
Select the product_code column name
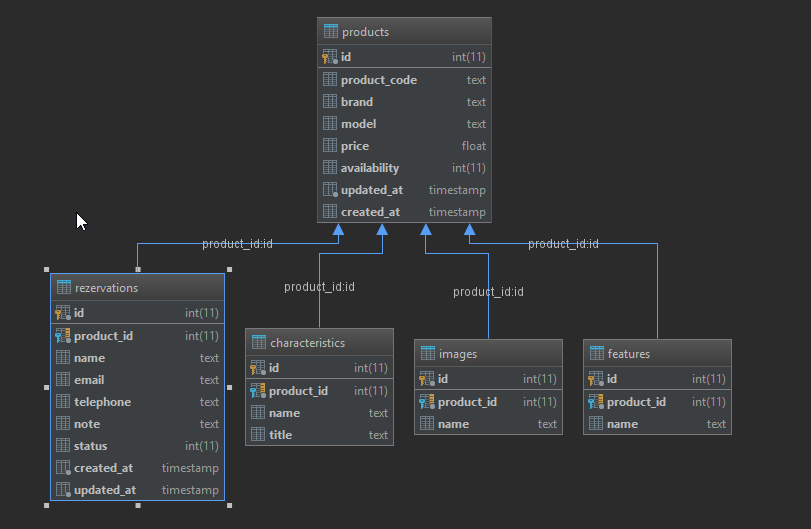coord(379,80)
